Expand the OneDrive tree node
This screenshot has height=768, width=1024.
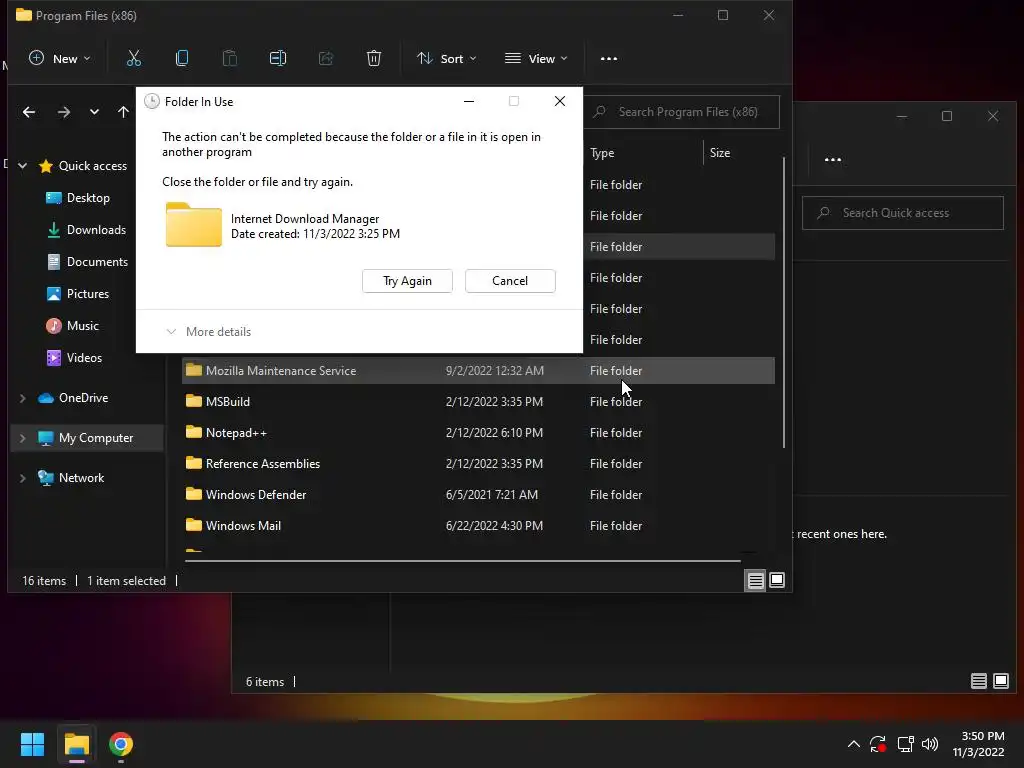(x=23, y=398)
